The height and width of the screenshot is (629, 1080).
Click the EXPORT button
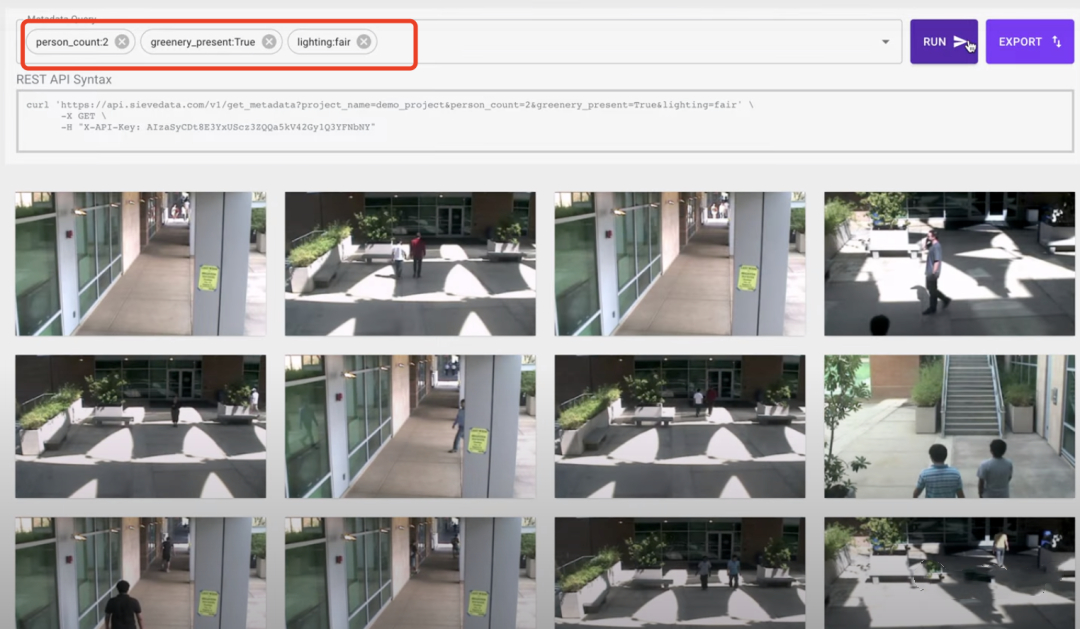point(1030,41)
